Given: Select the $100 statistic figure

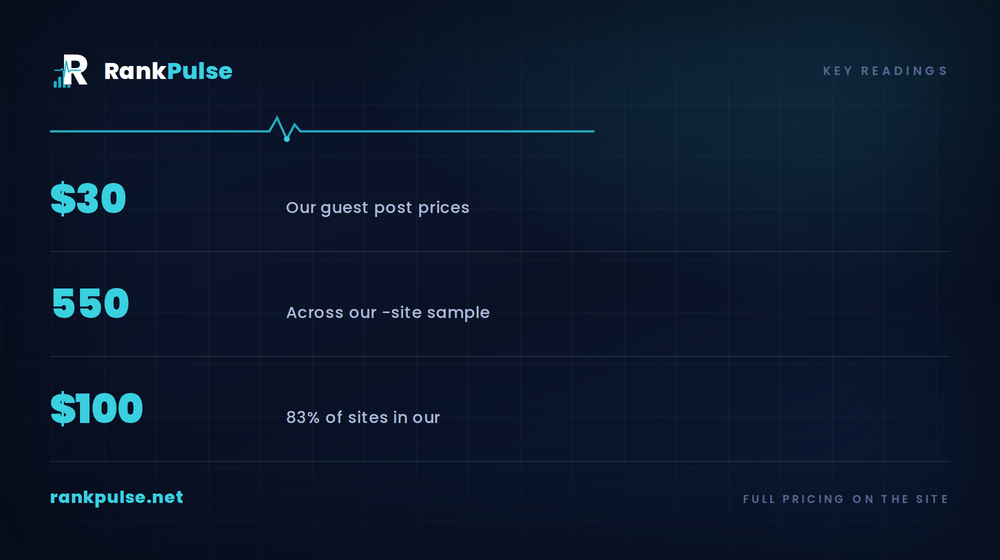Looking at the screenshot, I should pyautogui.click(x=96, y=408).
